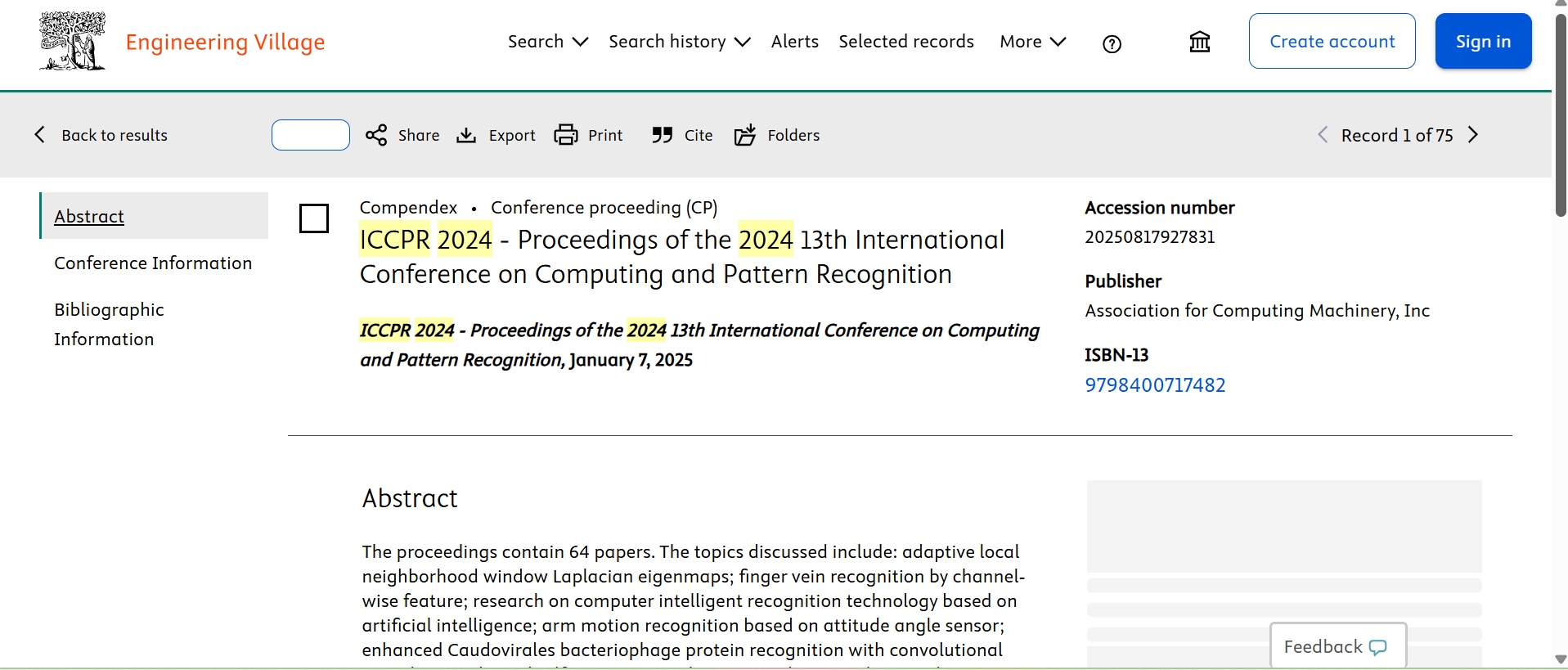Screen dimensions: 1568x670
Task: Open the Alerts page
Action: [794, 42]
